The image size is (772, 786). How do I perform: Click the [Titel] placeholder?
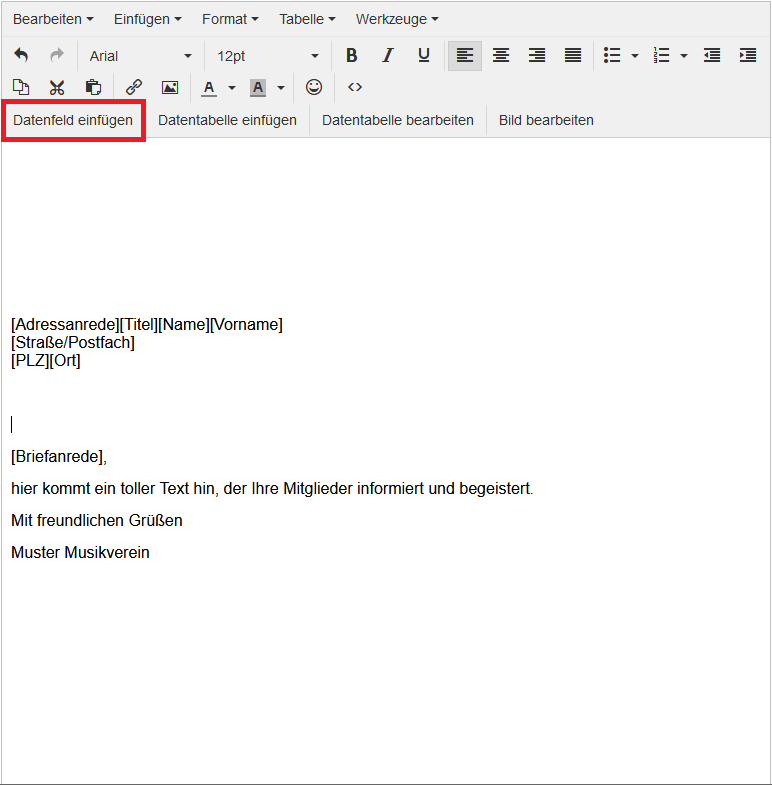tap(139, 324)
